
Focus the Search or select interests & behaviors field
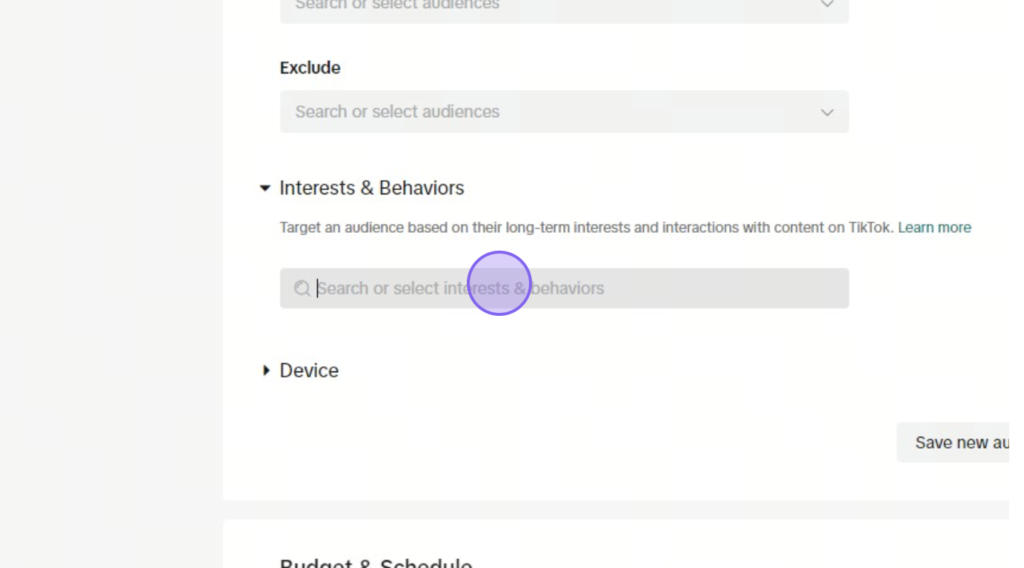tap(564, 288)
